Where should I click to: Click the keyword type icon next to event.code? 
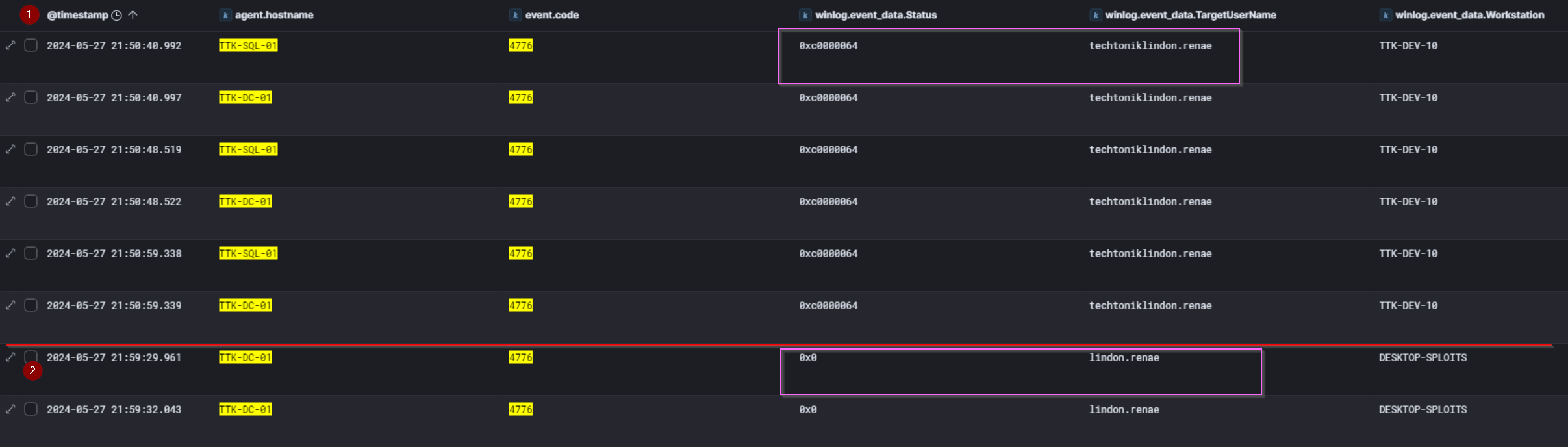(x=515, y=15)
